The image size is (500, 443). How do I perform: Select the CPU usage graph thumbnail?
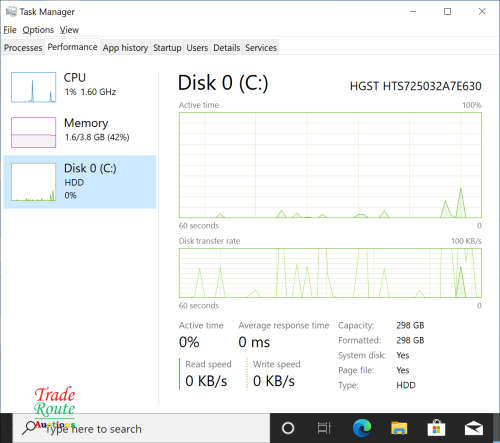(33, 87)
